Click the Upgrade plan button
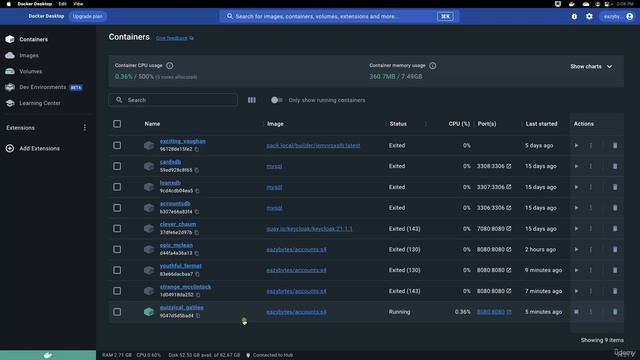640x360 pixels. point(87,16)
